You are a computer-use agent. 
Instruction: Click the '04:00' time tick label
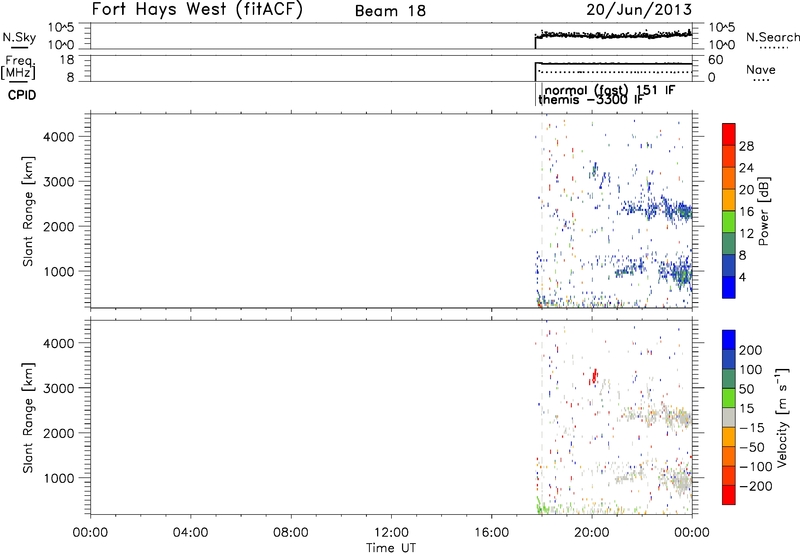(191, 533)
